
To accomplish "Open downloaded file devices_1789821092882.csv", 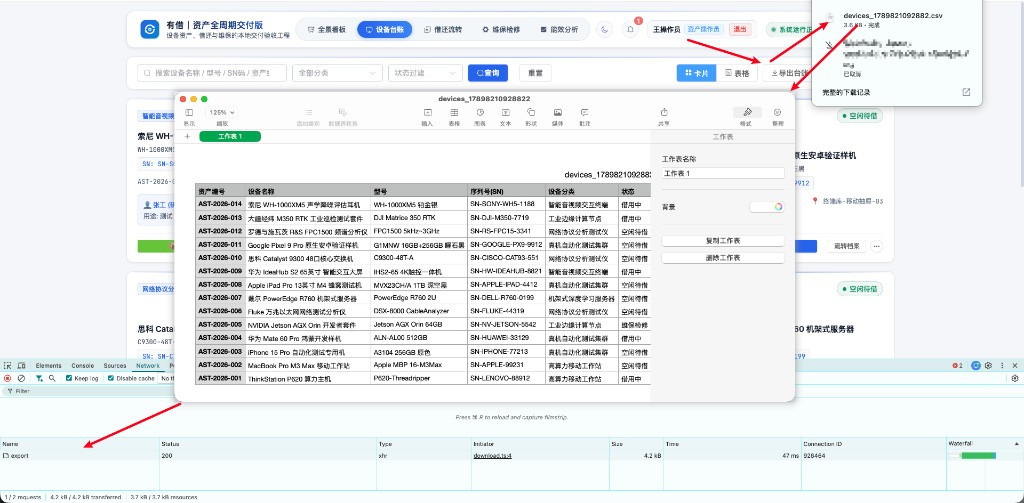I will (892, 16).
